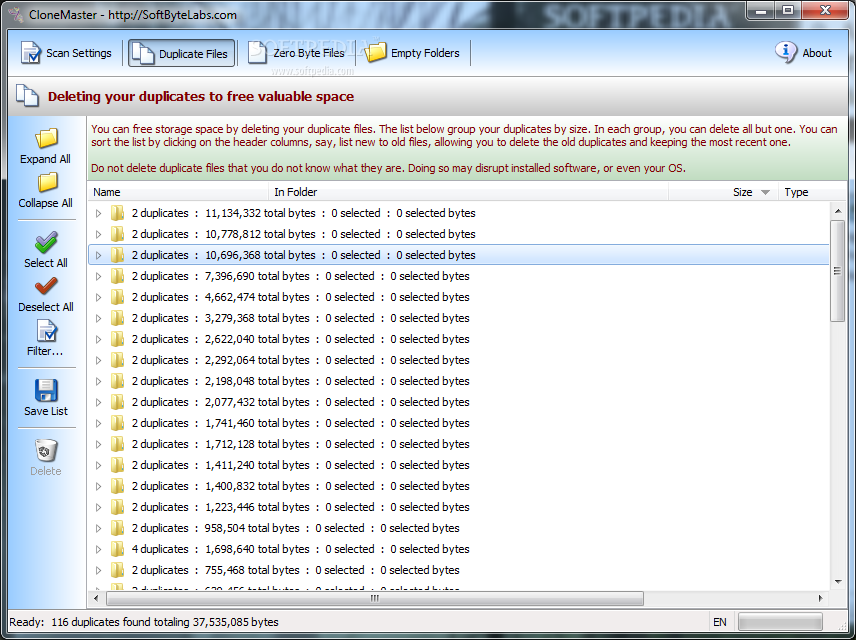The width and height of the screenshot is (856, 640).
Task: Click the horizontal scrollbar left arrow
Action: (x=96, y=598)
